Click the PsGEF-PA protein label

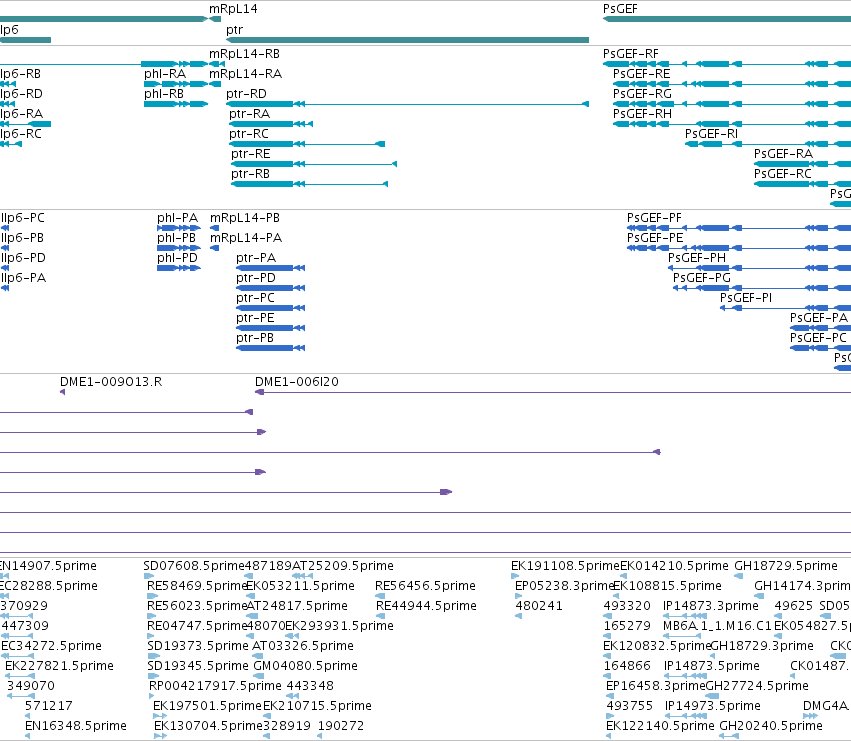coord(819,319)
